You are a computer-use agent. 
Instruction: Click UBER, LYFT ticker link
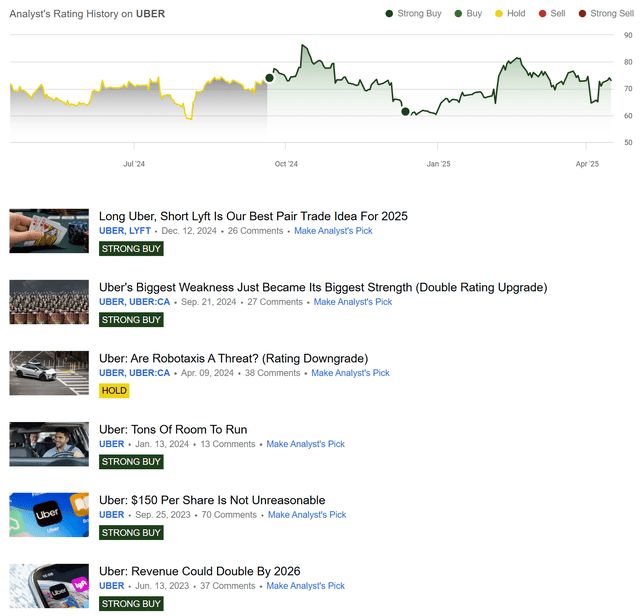[x=125, y=231]
